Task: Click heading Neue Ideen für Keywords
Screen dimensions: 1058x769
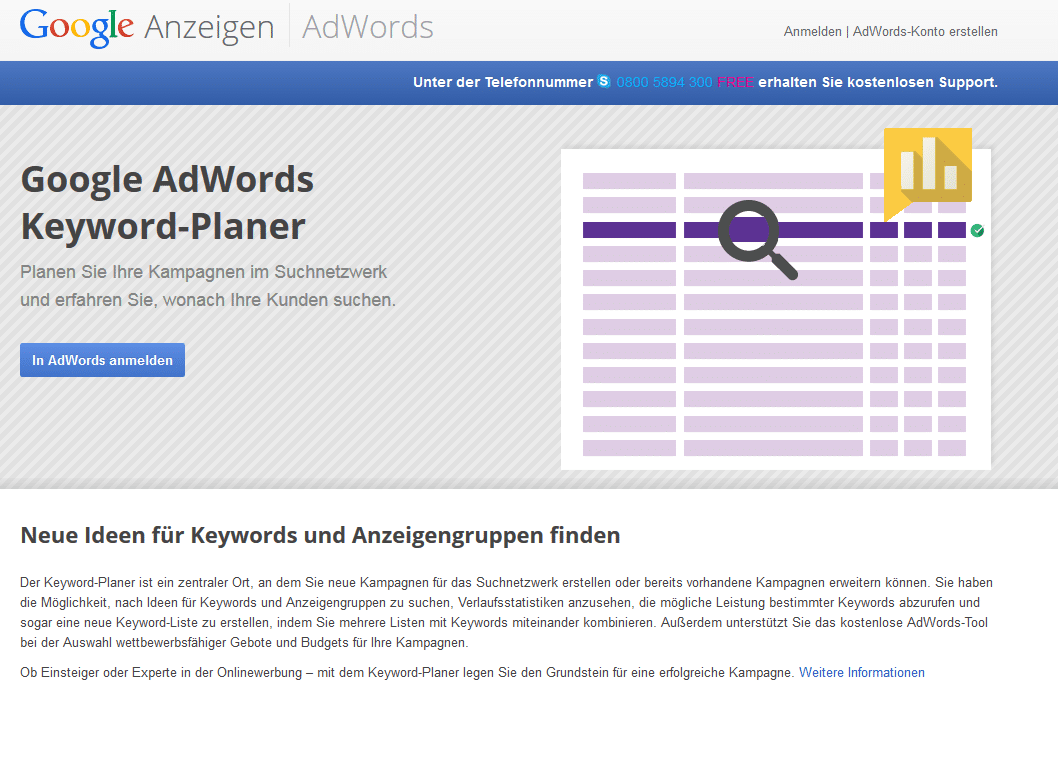Action: tap(321, 535)
